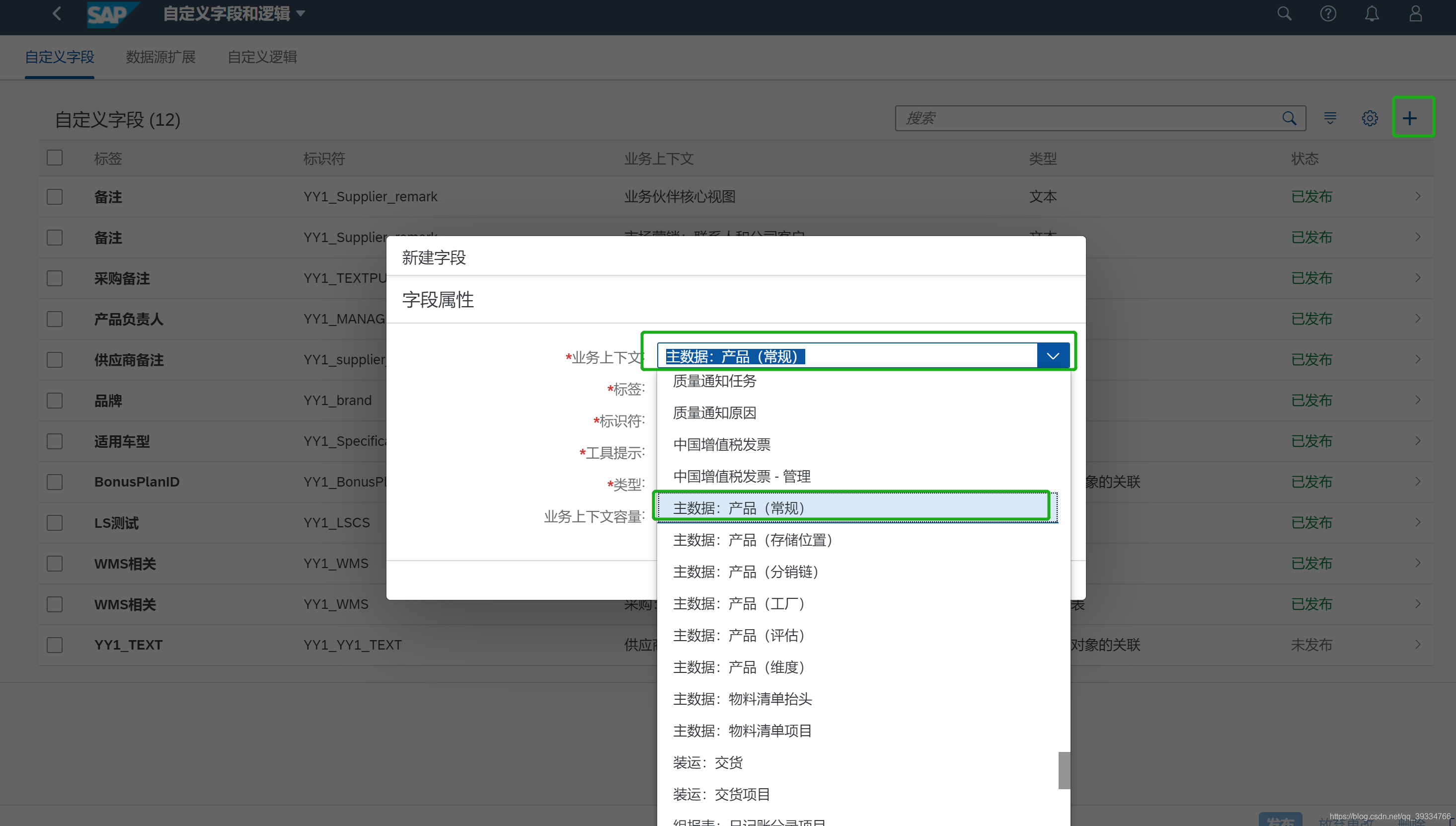
Task: Open the user profile icon
Action: coord(1415,13)
